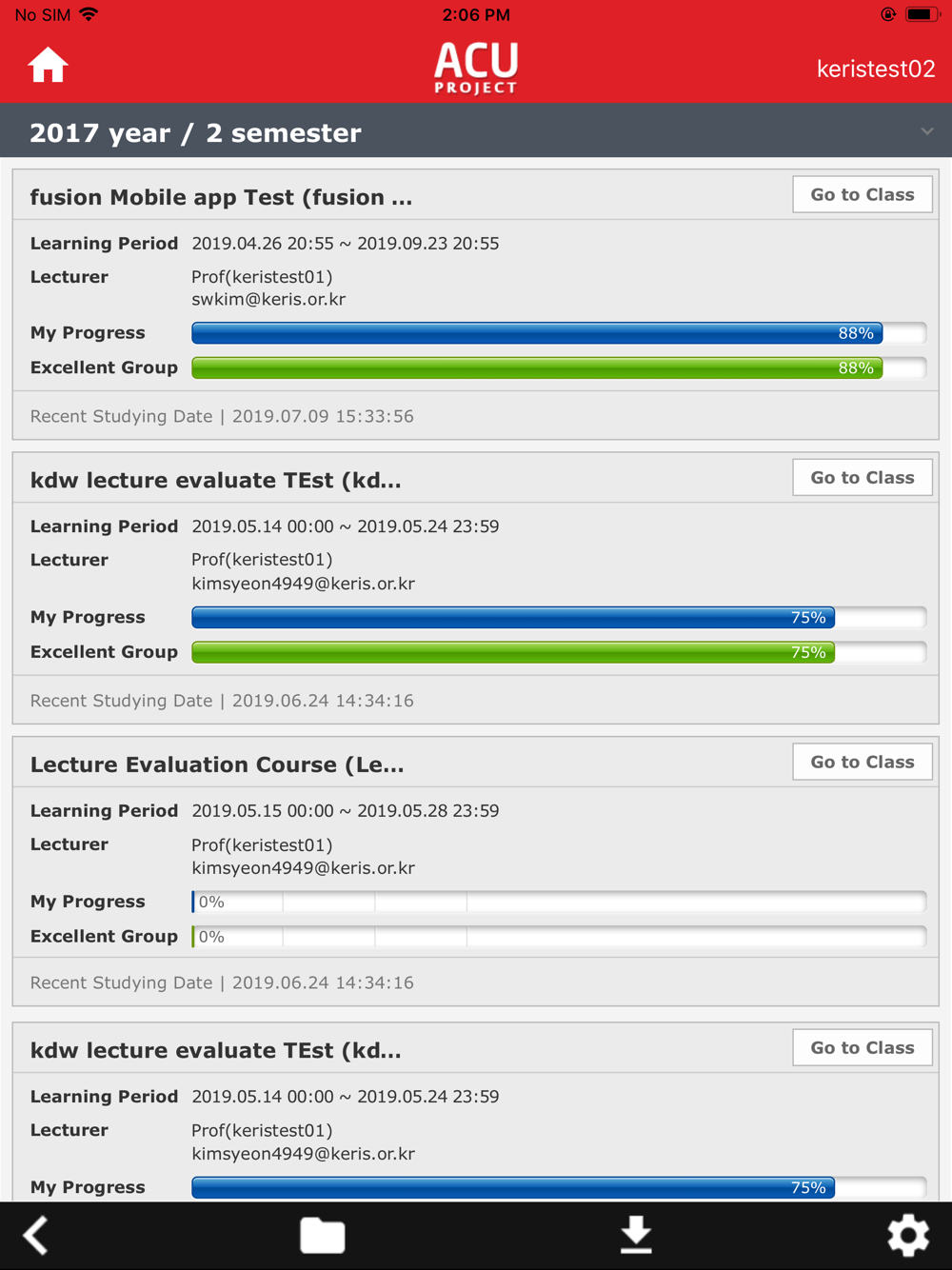Click the 0% My Progress bar
The image size is (952, 1270).
(x=559, y=902)
